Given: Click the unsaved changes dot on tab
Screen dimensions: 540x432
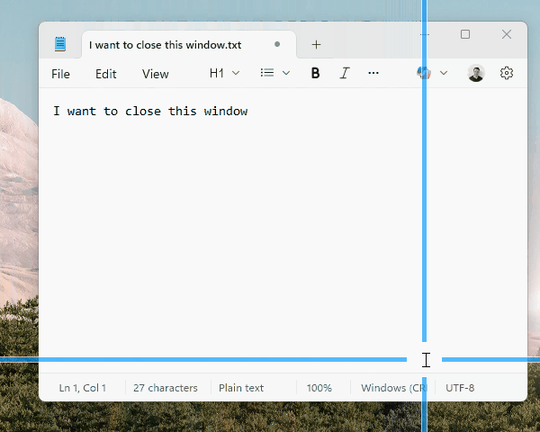Looking at the screenshot, I should tap(277, 44).
